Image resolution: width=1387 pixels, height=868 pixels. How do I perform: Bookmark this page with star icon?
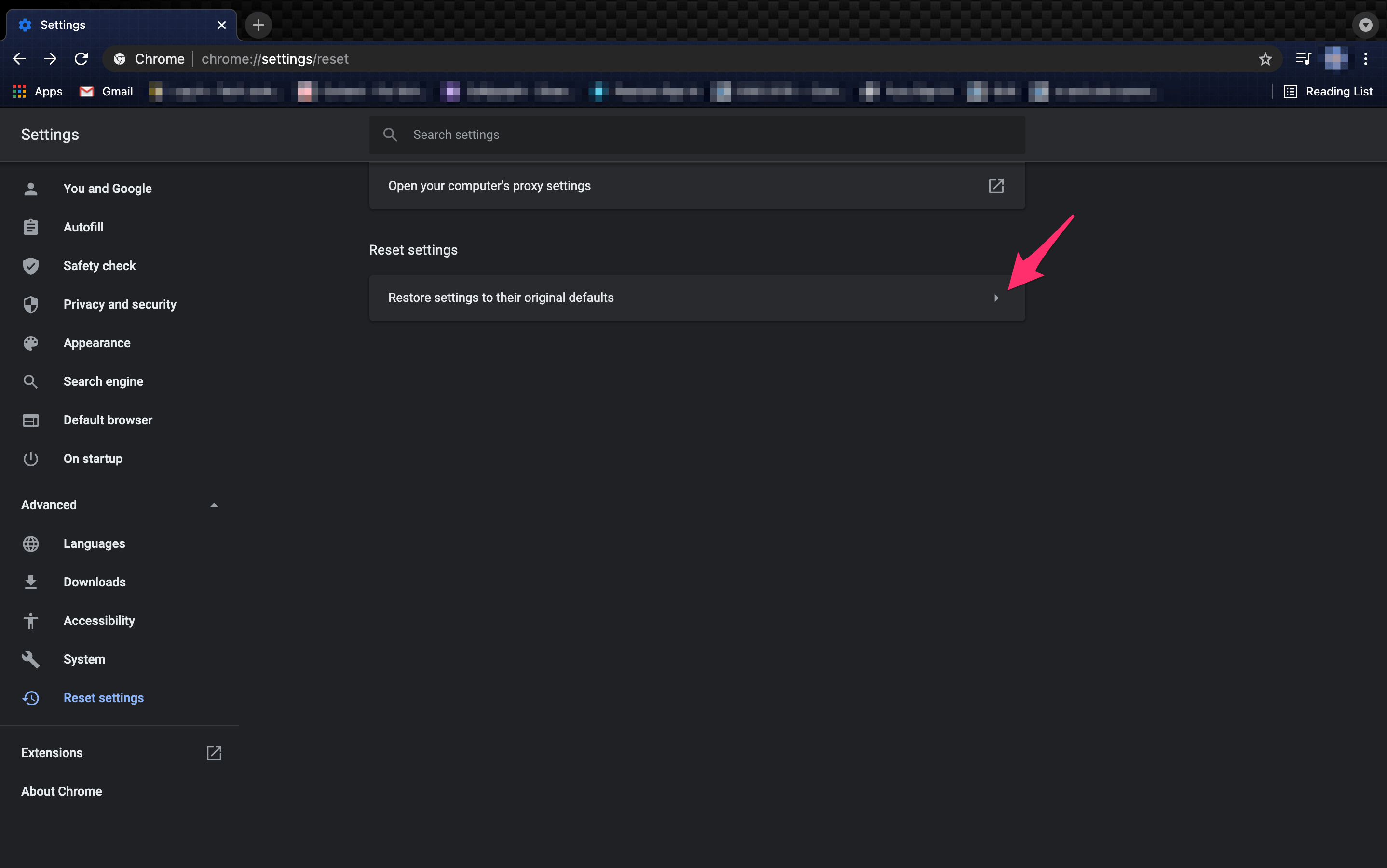pos(1265,58)
